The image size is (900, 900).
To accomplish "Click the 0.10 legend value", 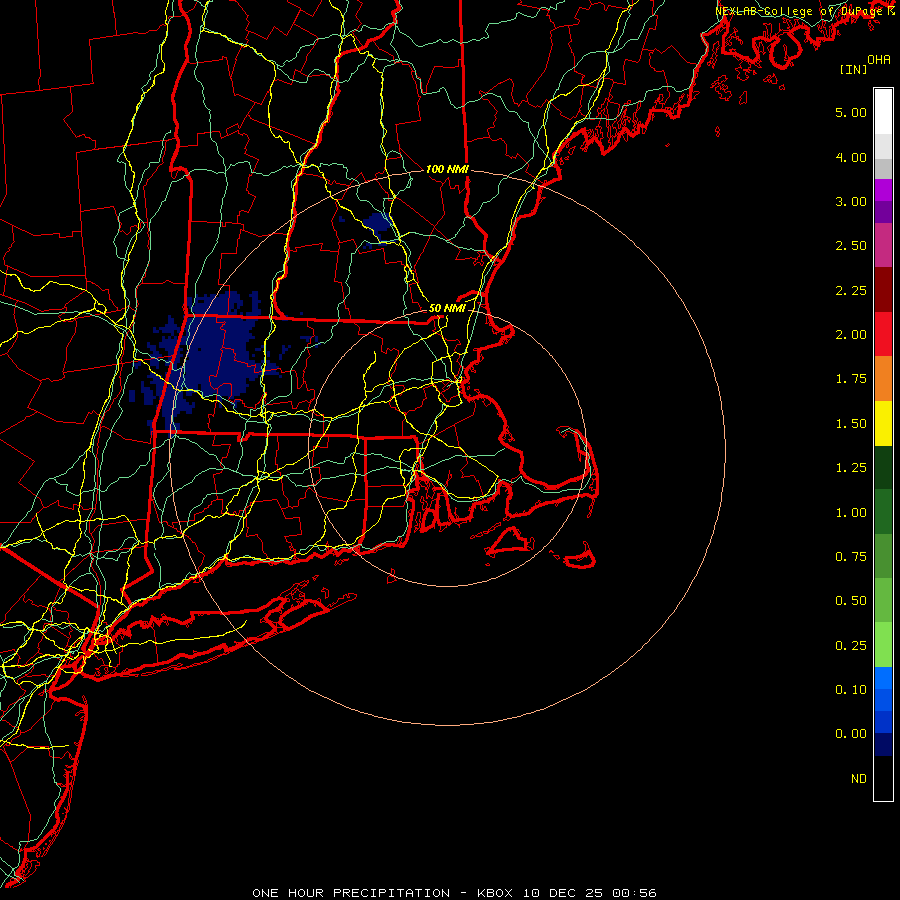I will (x=851, y=690).
